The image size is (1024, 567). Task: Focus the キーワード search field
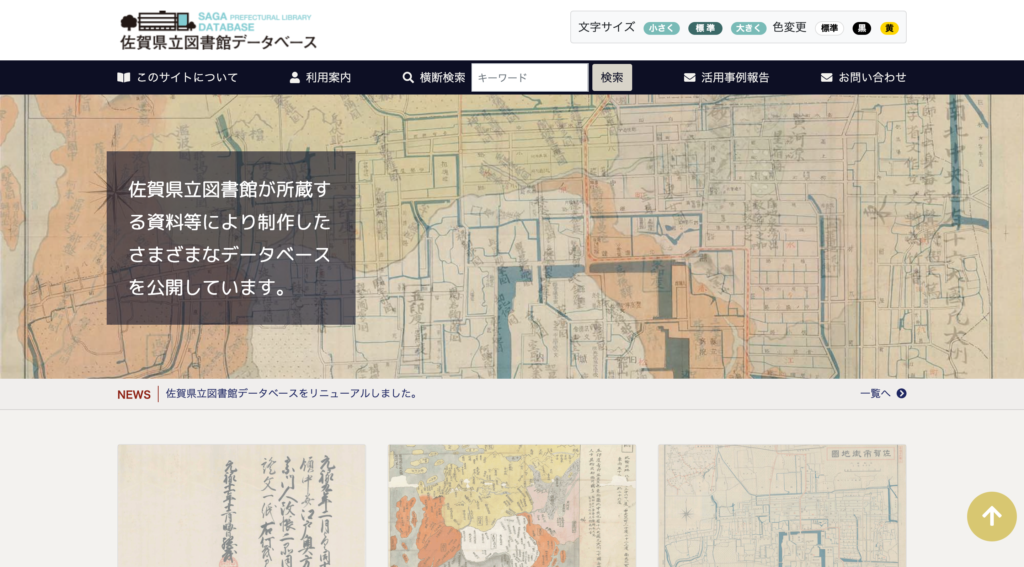[530, 77]
